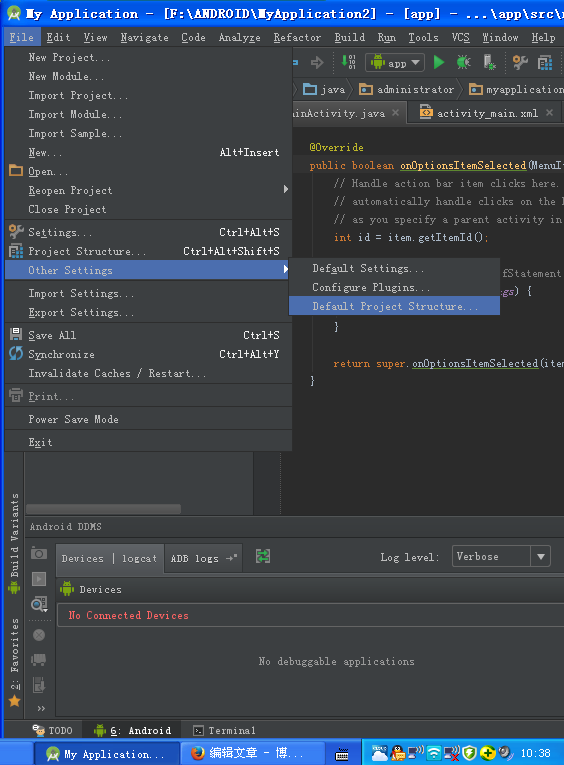Image resolution: width=564 pixels, height=765 pixels.
Task: Click the Make Project binary arrow icon
Action: click(348, 62)
